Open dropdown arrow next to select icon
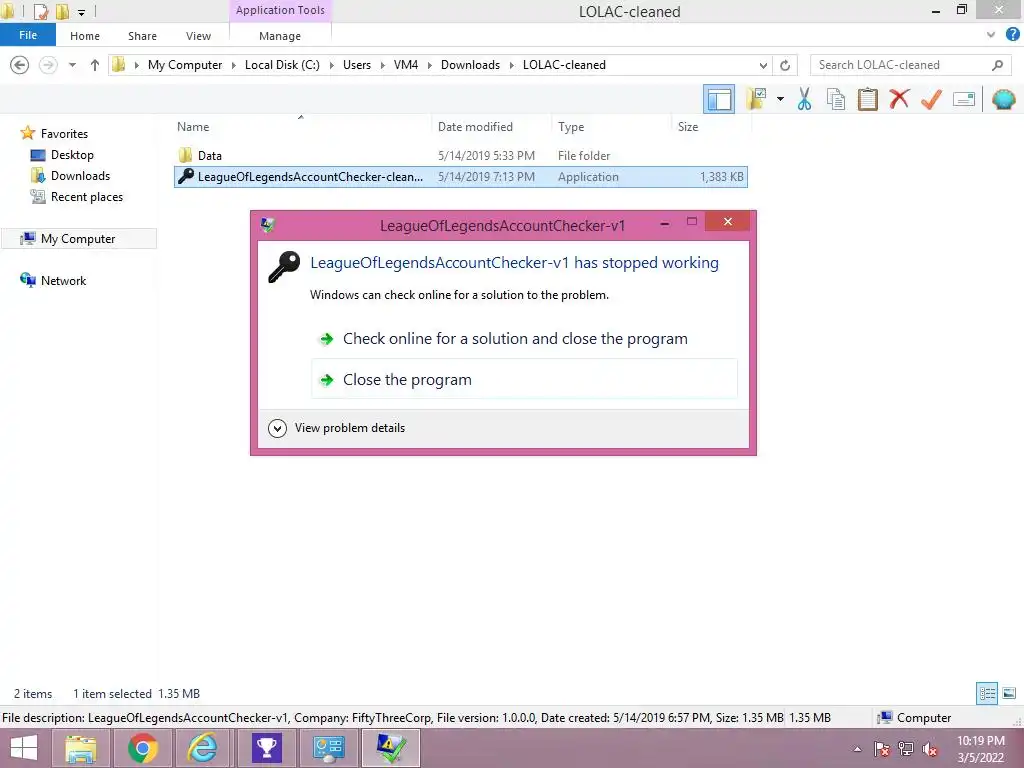The height and width of the screenshot is (768, 1024). tap(780, 99)
